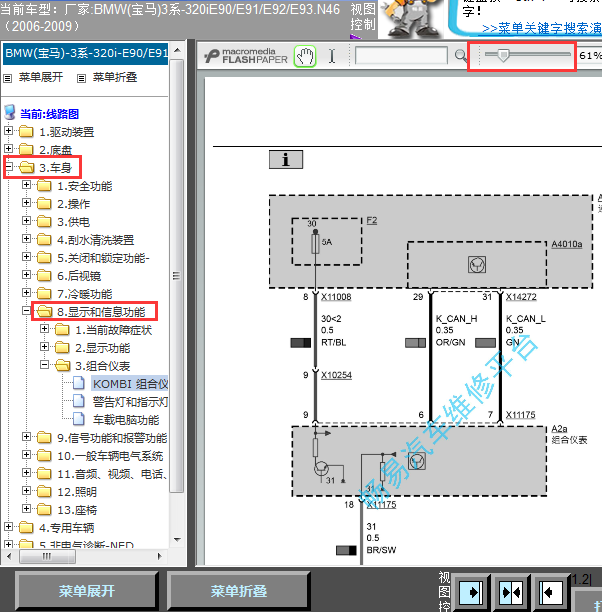Expand the 2.显示功能 folder

pos(44,346)
